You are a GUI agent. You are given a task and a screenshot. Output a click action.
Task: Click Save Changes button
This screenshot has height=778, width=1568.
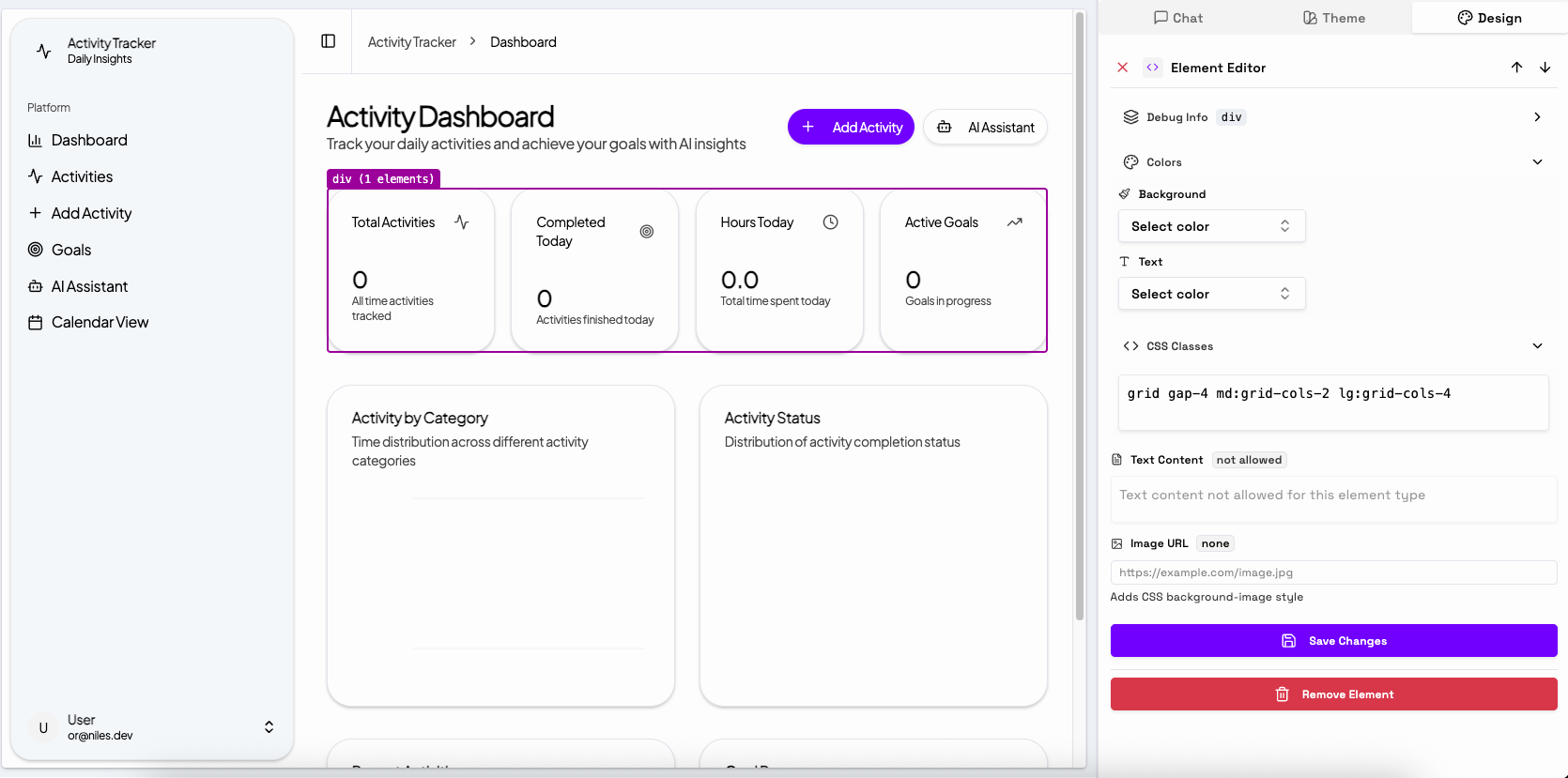[1333, 641]
